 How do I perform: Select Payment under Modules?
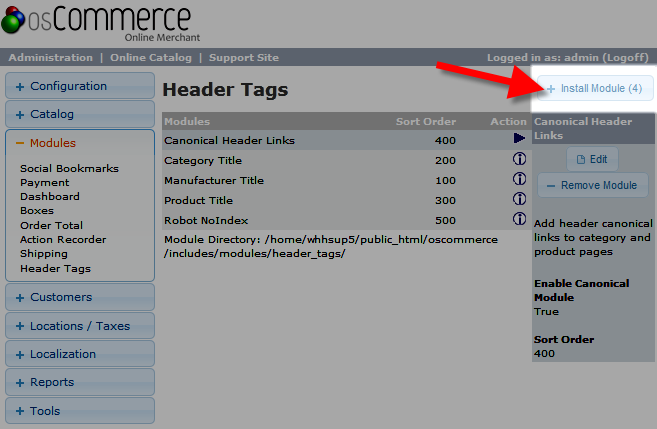(45, 182)
